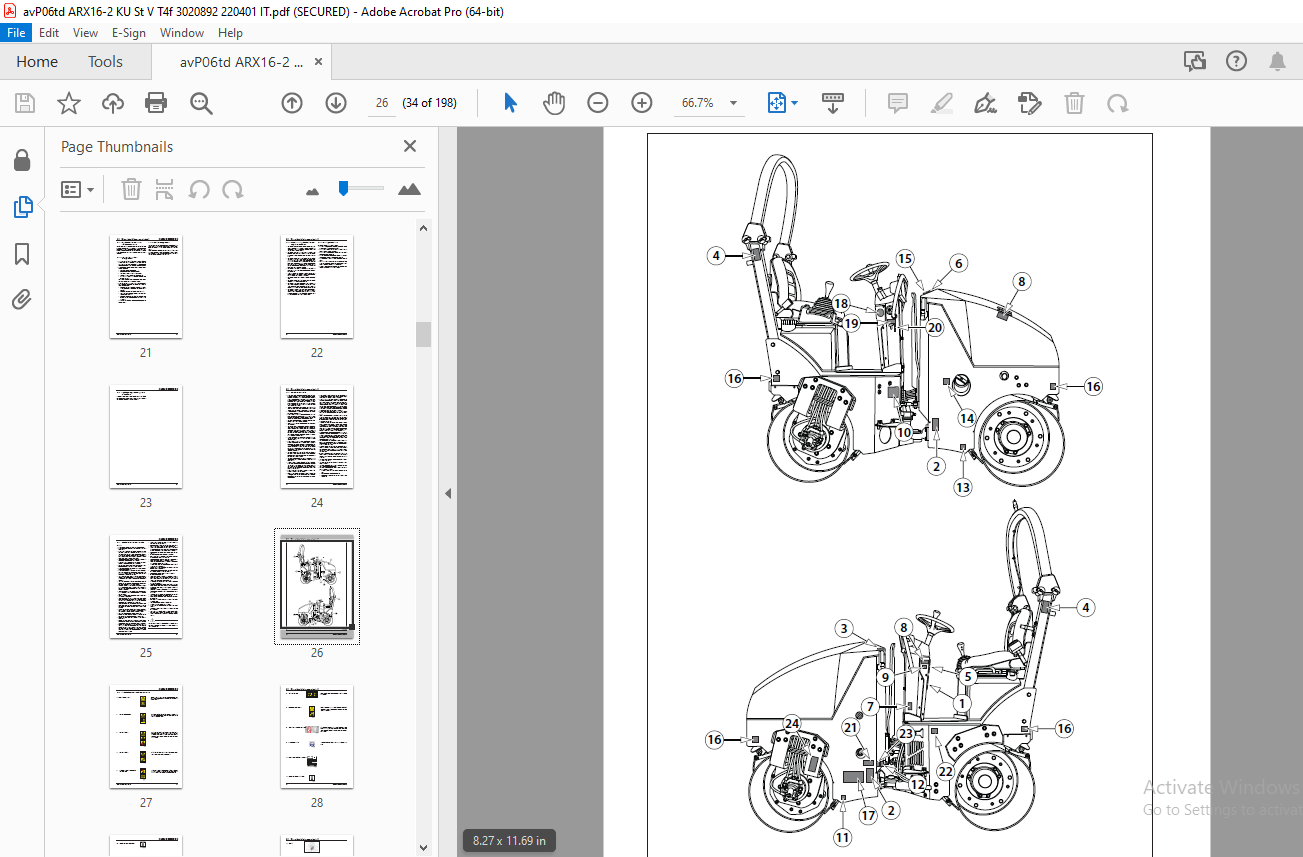Rotate pages counterclockwise in thumbnails panel

coord(200,189)
